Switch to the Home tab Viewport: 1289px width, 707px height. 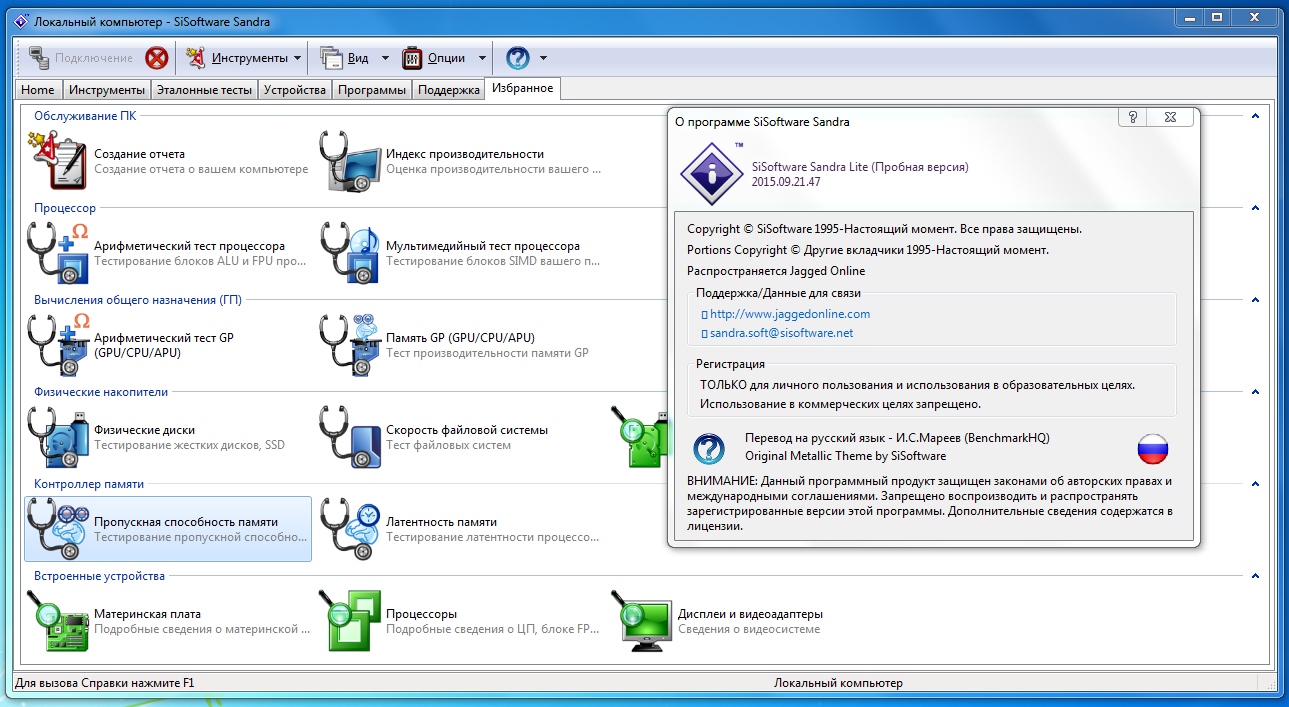pyautogui.click(x=38, y=90)
